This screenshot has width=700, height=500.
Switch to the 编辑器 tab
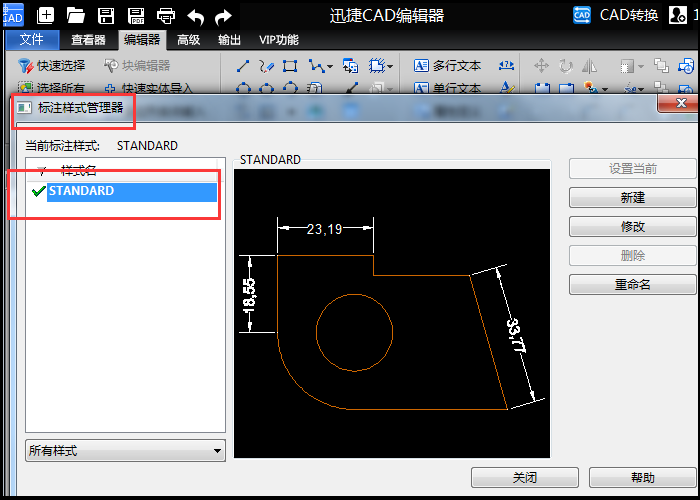pyautogui.click(x=142, y=40)
